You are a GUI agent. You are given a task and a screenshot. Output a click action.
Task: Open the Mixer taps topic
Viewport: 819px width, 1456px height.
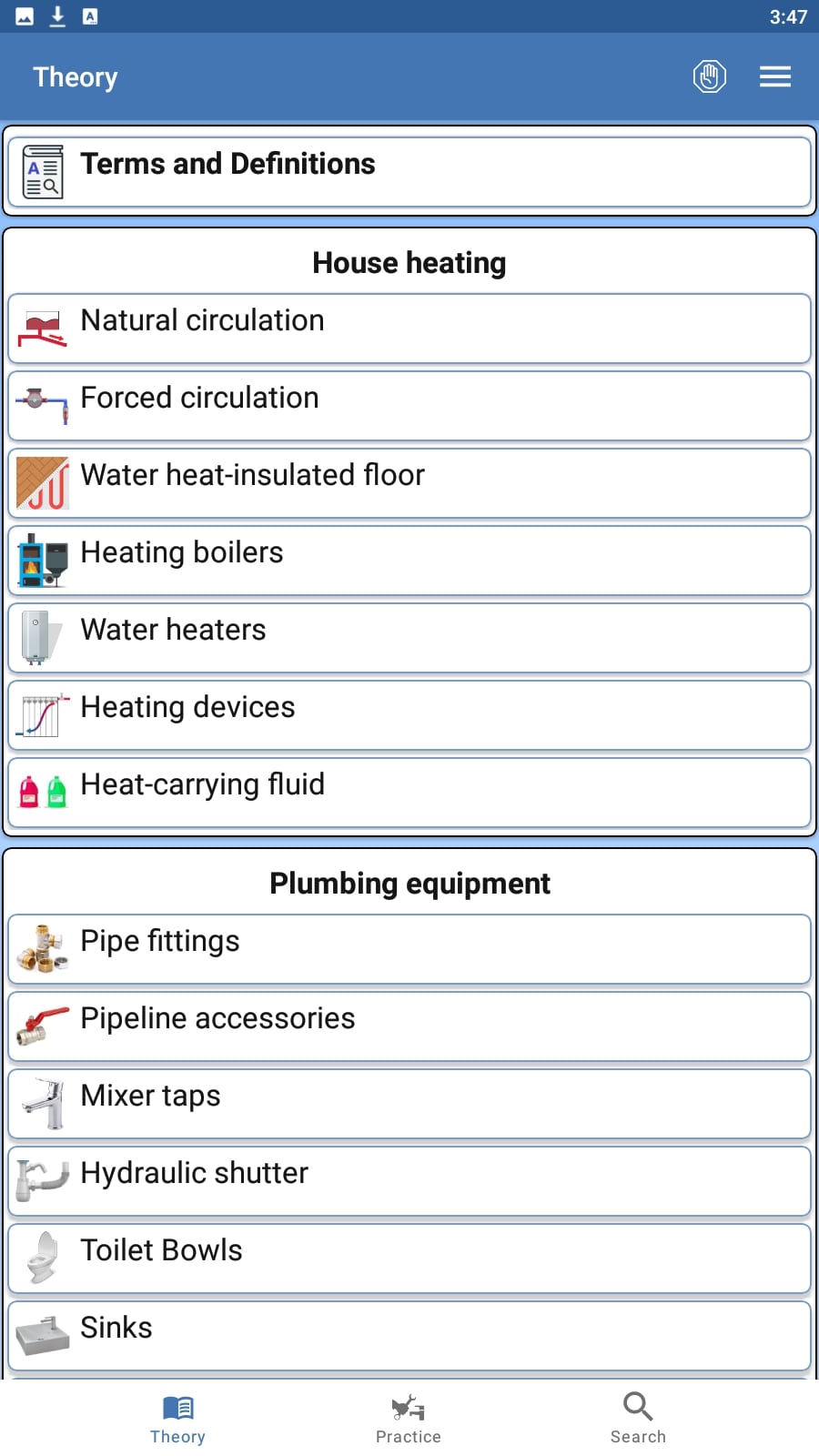(409, 1104)
